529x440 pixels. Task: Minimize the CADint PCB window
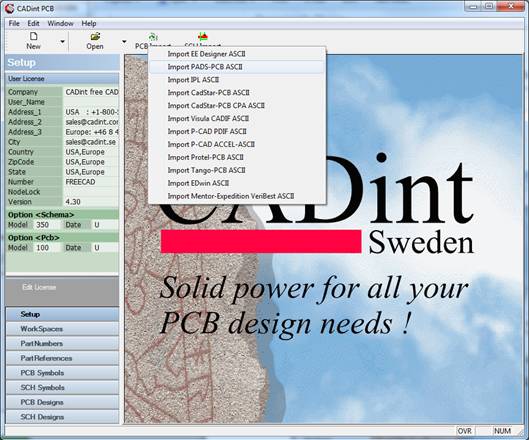click(x=473, y=6)
